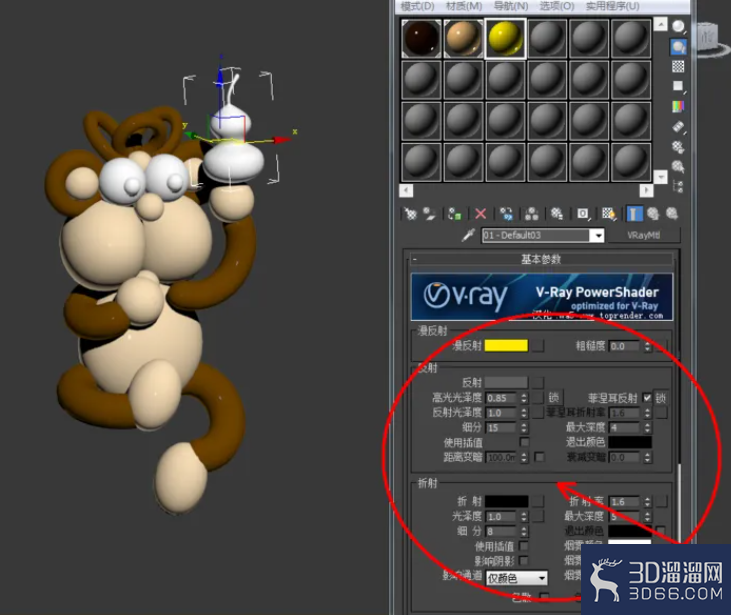Click the 粗糙度 spinner arrows
731x615 pixels.
(x=647, y=346)
